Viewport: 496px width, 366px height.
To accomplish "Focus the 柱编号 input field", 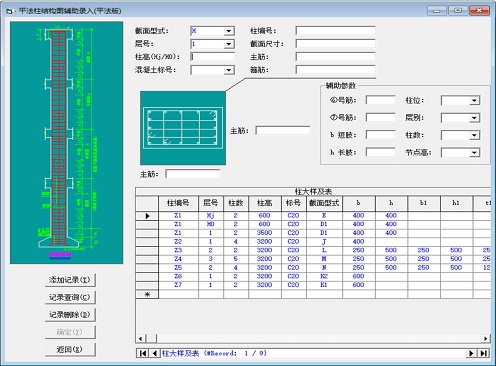I will [x=335, y=31].
